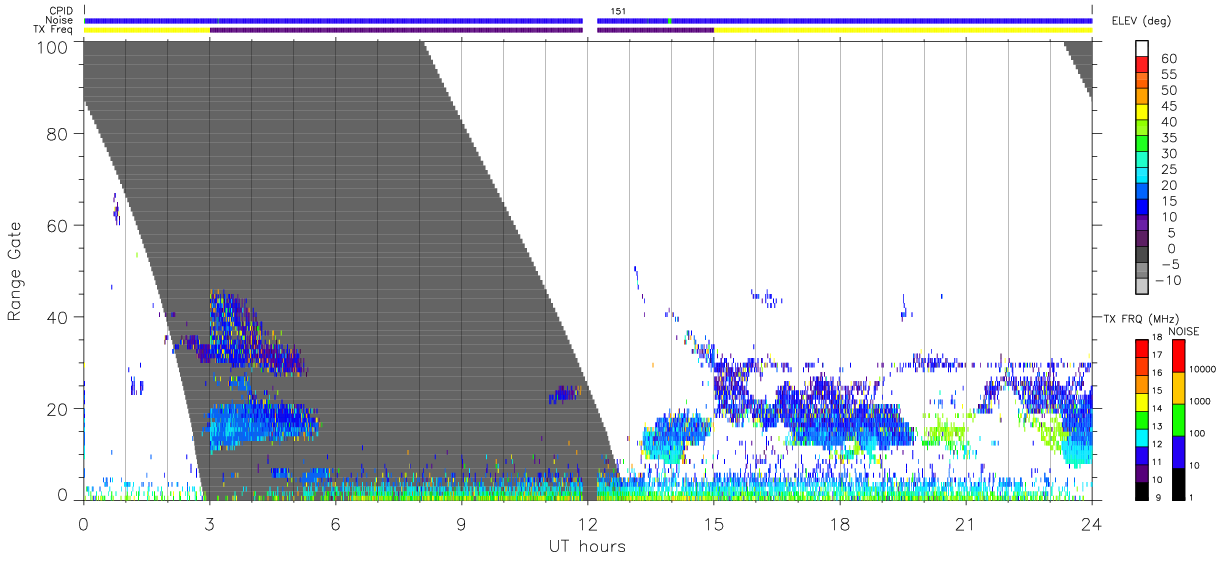Click the UT hours axis title
The image size is (1228, 567).
[x=587, y=546]
